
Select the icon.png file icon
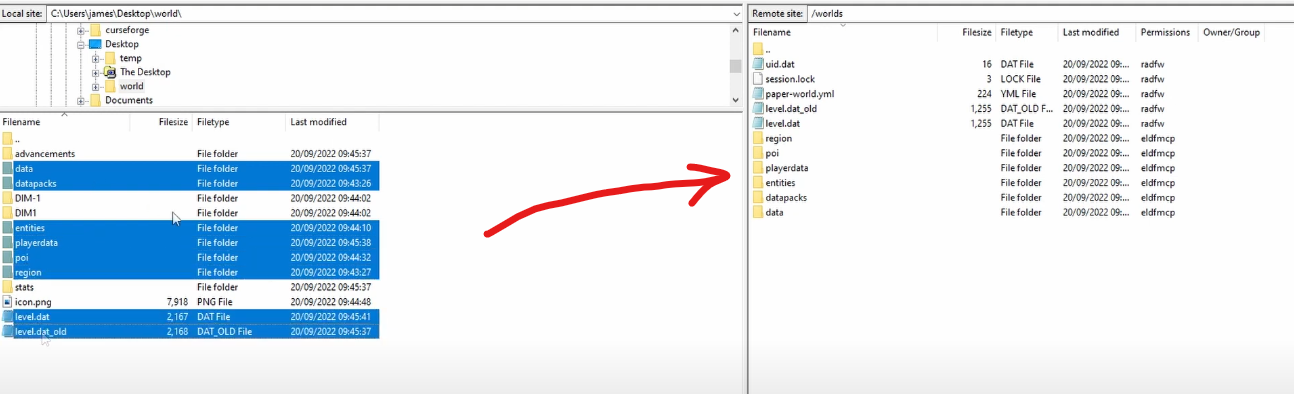[x=8, y=302]
